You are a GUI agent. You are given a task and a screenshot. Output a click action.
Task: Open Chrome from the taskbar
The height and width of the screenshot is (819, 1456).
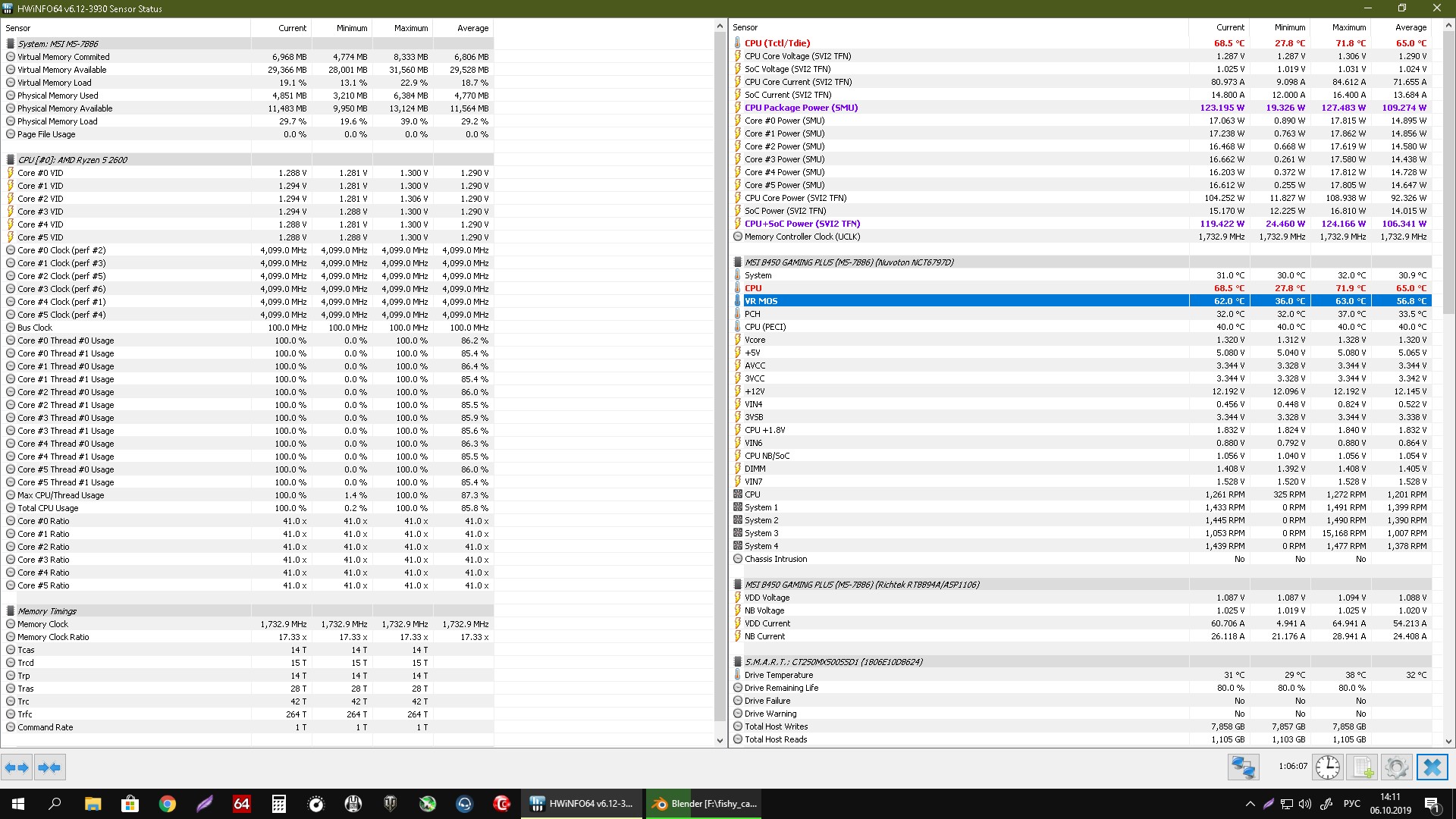tap(167, 804)
